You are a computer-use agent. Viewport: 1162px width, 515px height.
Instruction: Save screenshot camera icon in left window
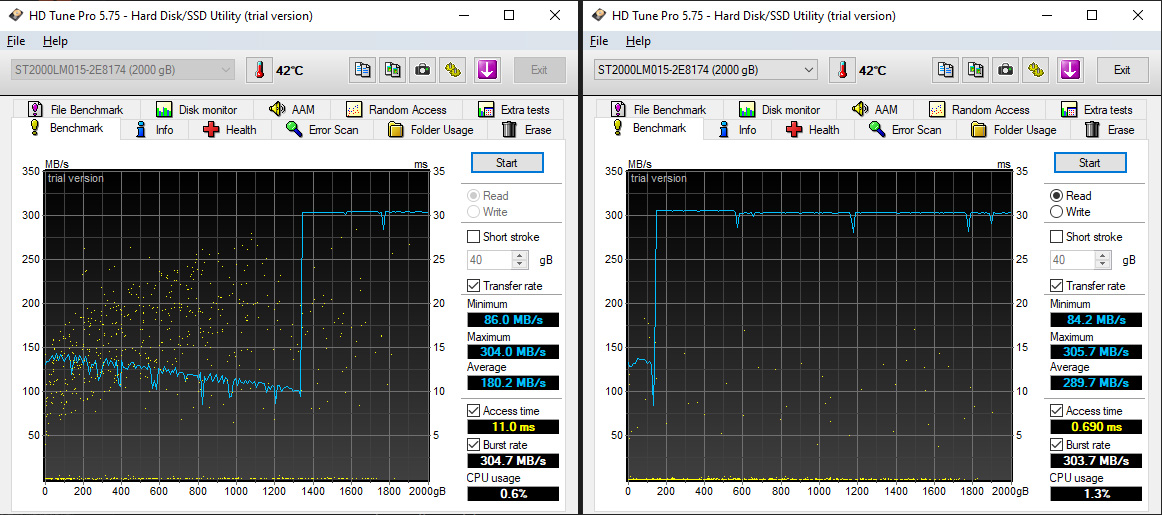(422, 70)
